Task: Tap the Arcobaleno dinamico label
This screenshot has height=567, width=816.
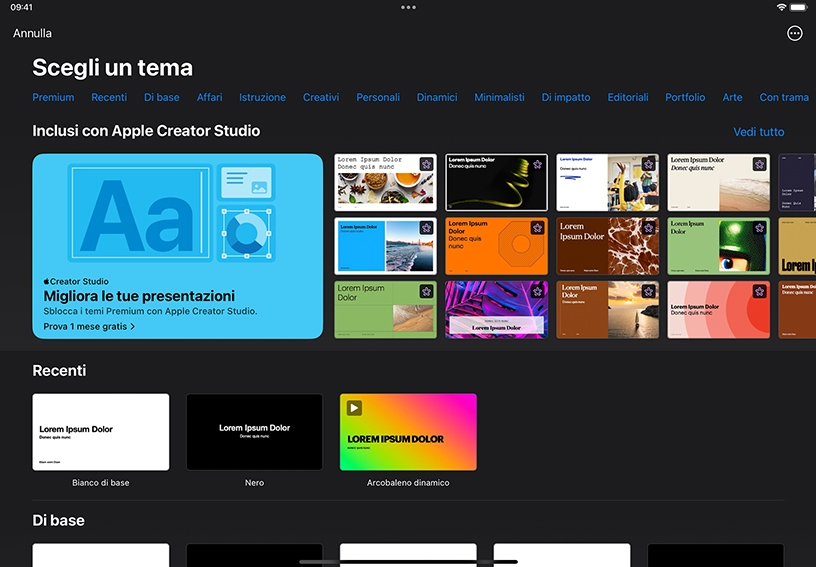Action: point(408,483)
